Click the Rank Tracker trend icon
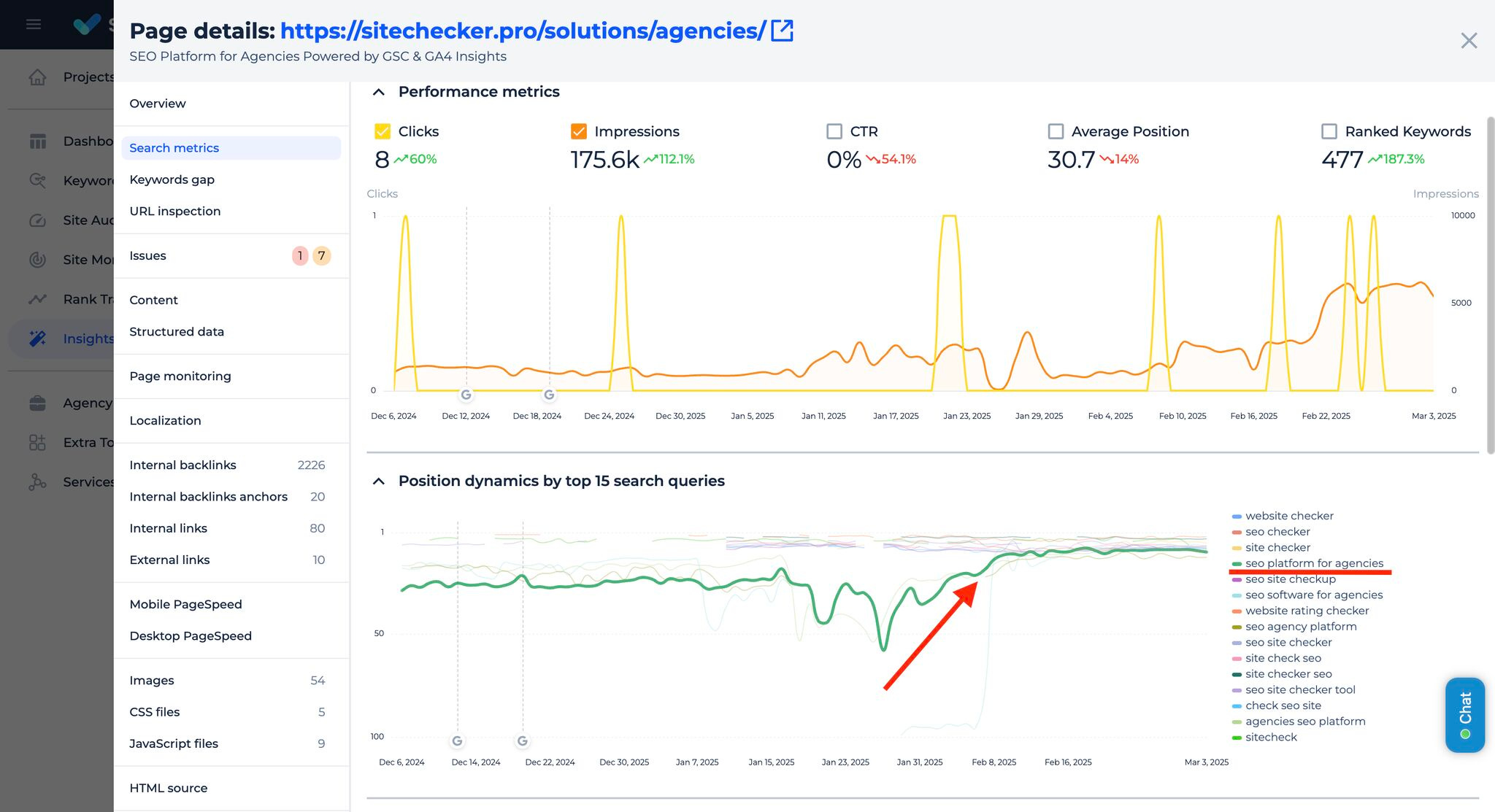The width and height of the screenshot is (1495, 812). [x=37, y=299]
